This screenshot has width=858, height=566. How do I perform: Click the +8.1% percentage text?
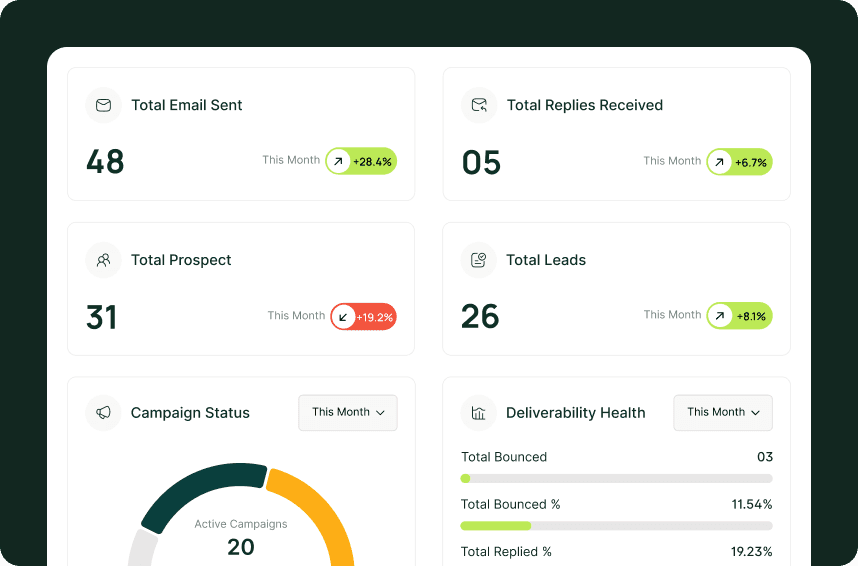pyautogui.click(x=751, y=316)
